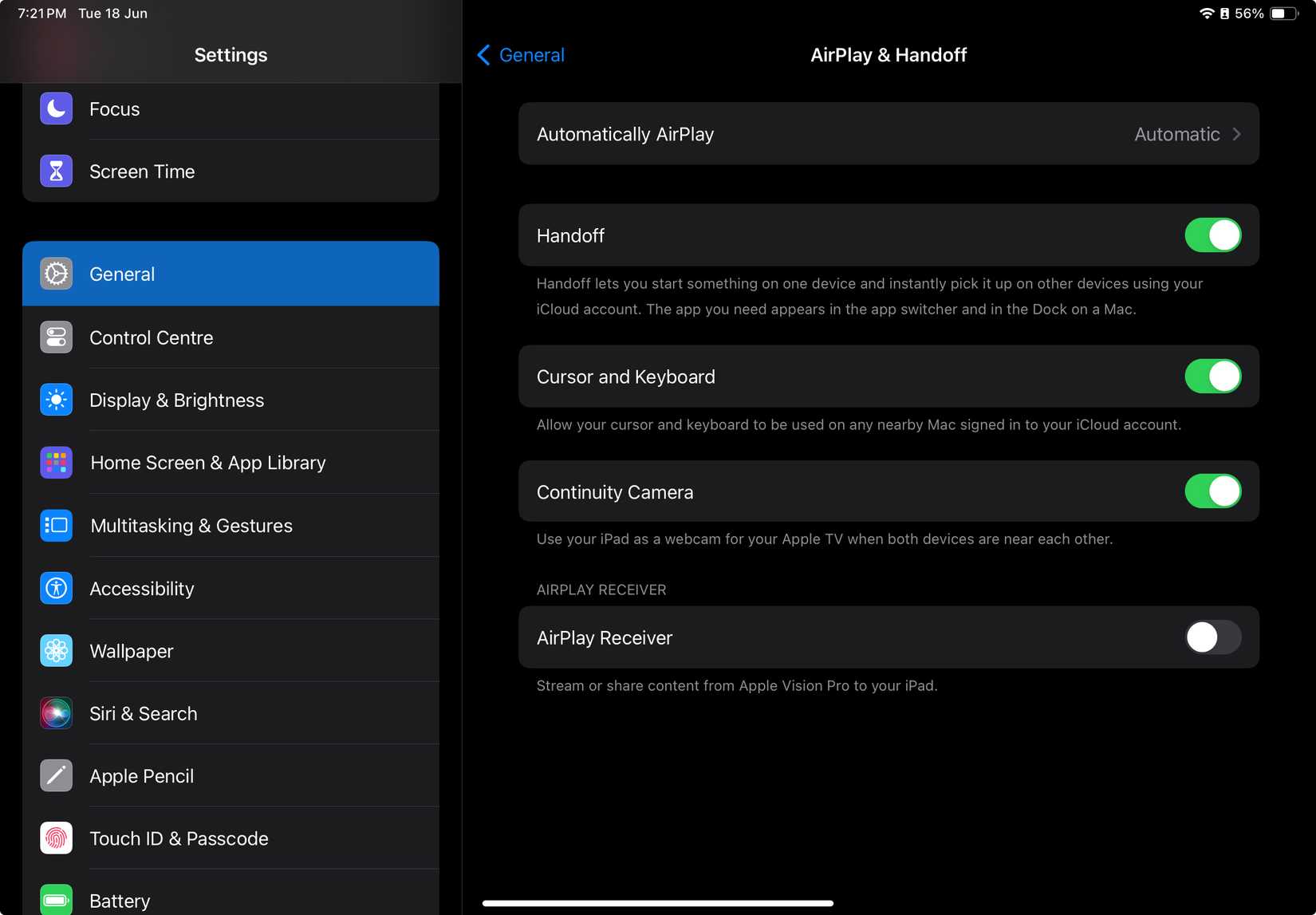Enable AirPlay Receiver

click(x=1212, y=637)
